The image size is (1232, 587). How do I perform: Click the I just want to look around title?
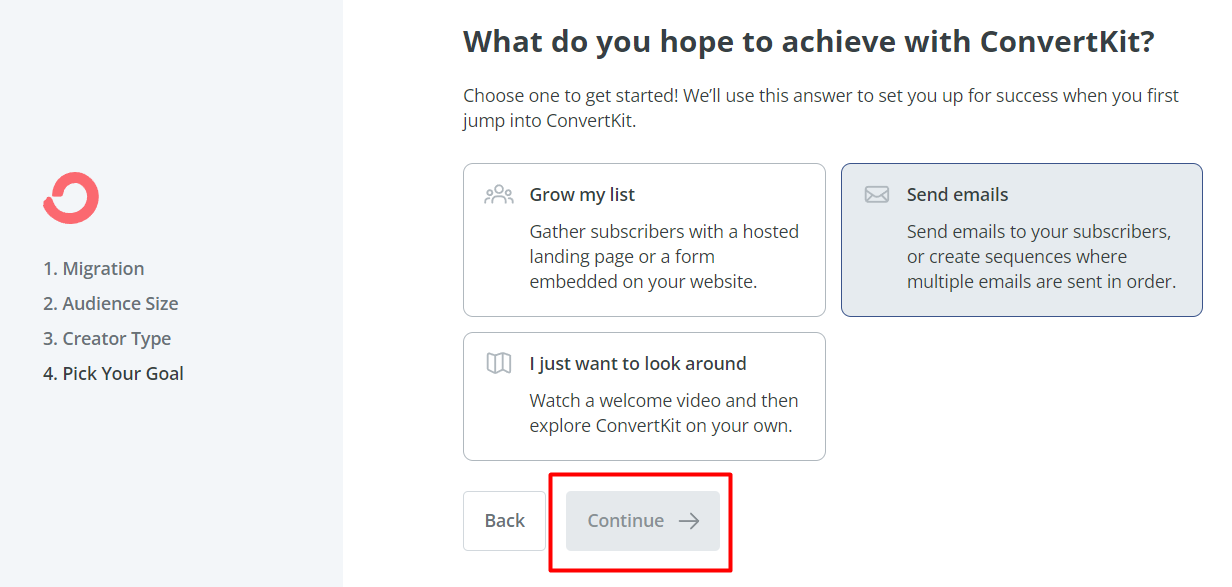point(638,363)
